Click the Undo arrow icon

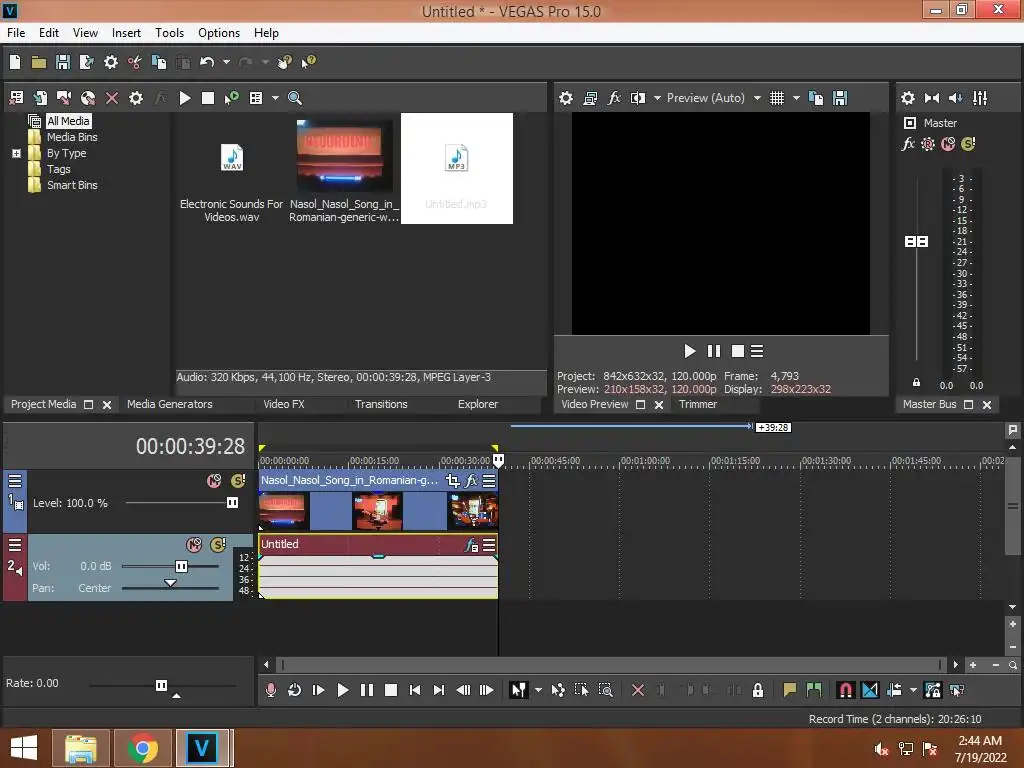(207, 62)
